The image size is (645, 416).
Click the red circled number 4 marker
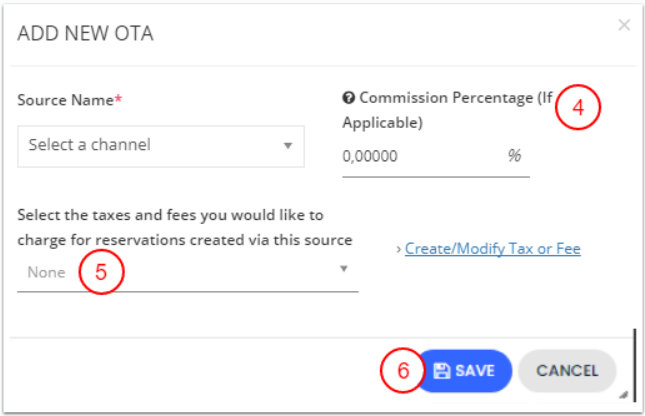577,107
